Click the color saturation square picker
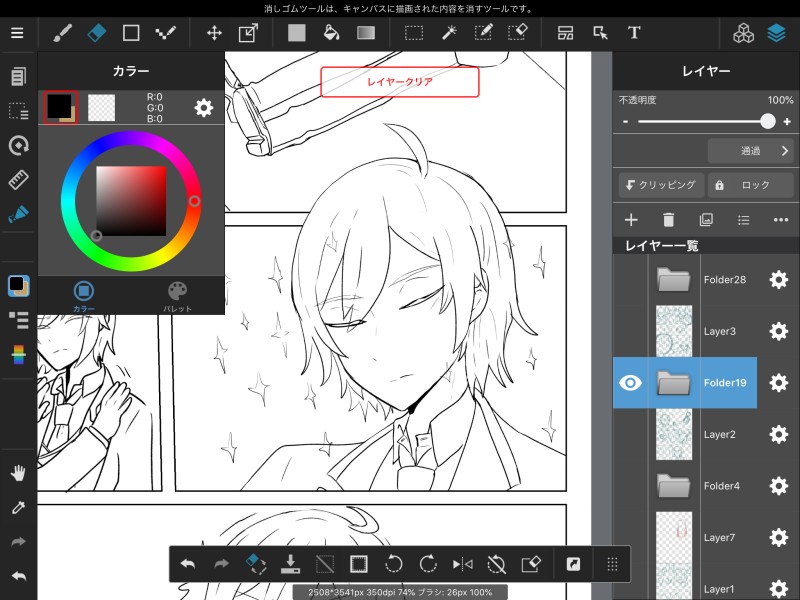Screen dimensions: 800x600 tap(131, 201)
